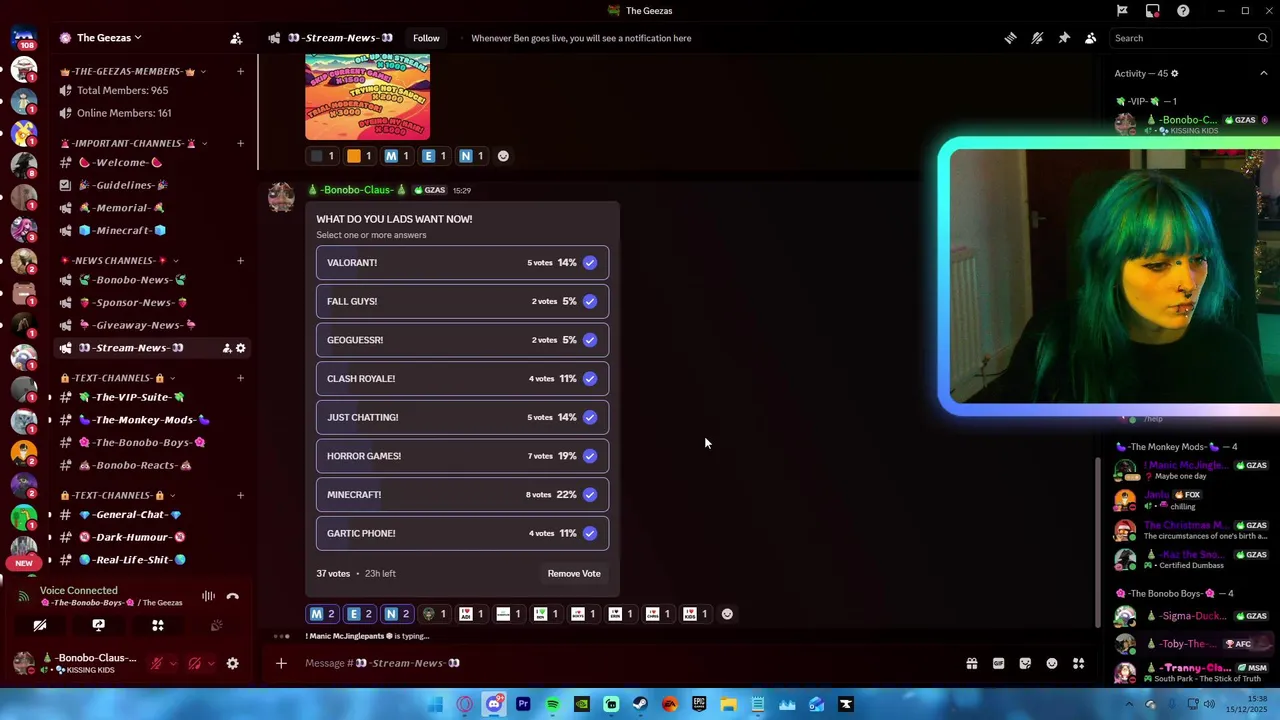Open the sticker picker
This screenshot has height=720, width=1280.
[1025, 663]
